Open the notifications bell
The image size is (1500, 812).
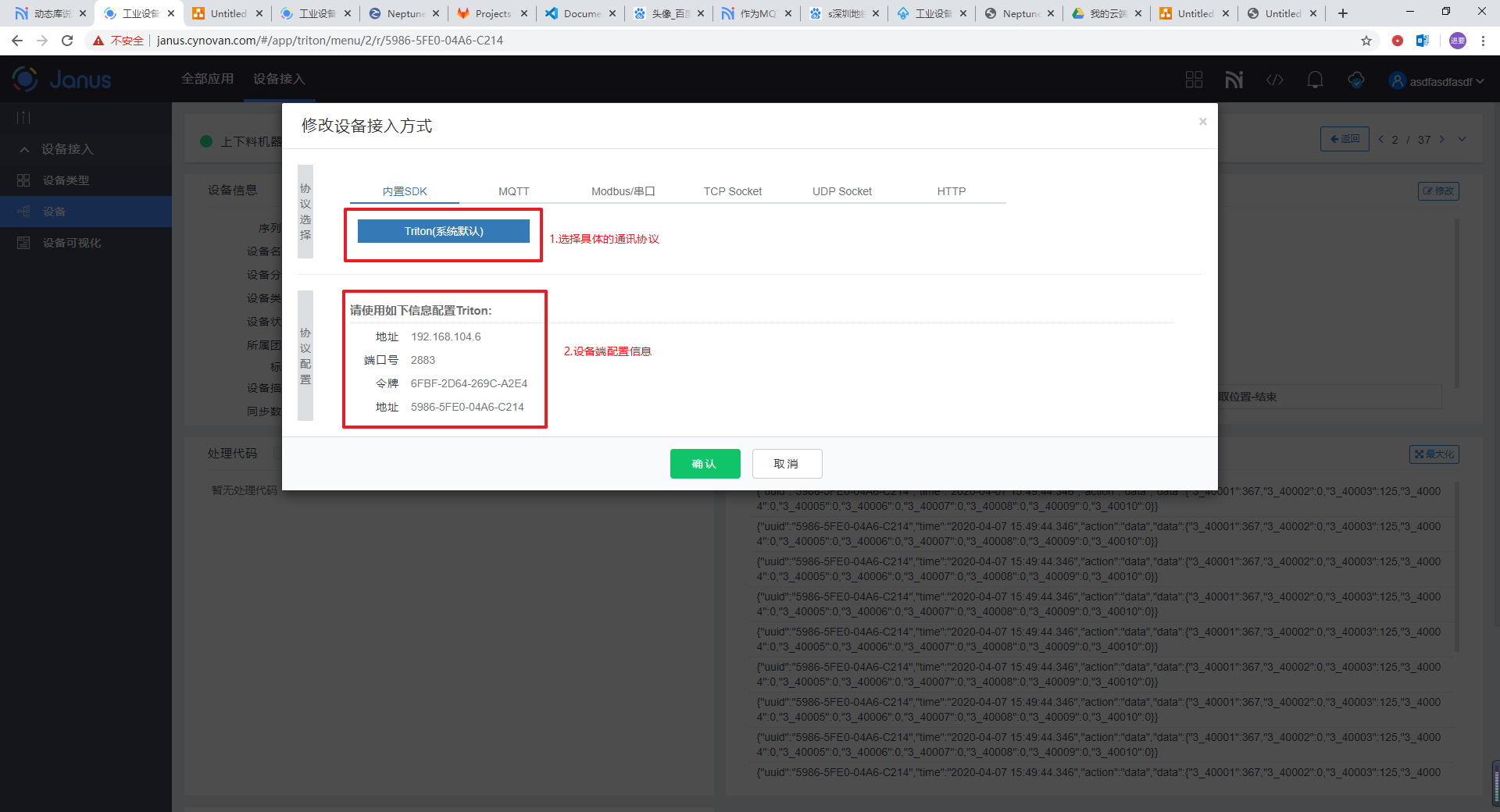coord(1316,80)
